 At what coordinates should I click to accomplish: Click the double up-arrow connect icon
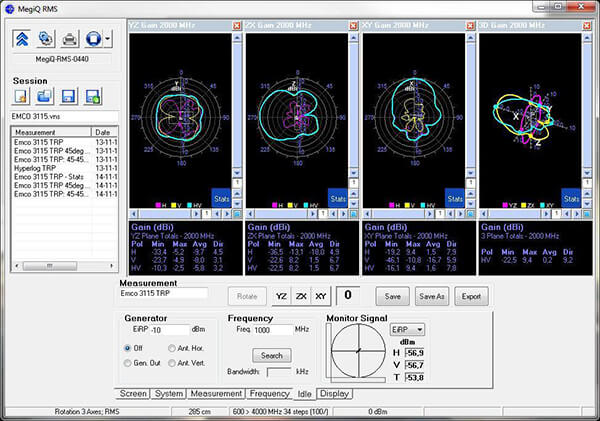[x=23, y=39]
